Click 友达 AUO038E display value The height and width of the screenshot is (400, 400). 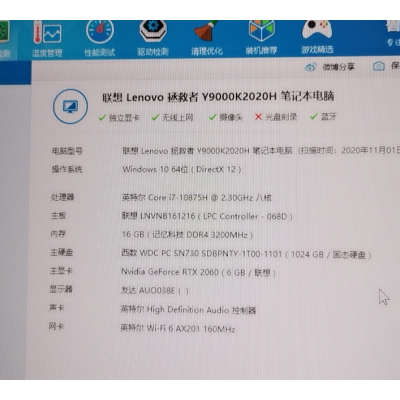[x=155, y=291]
